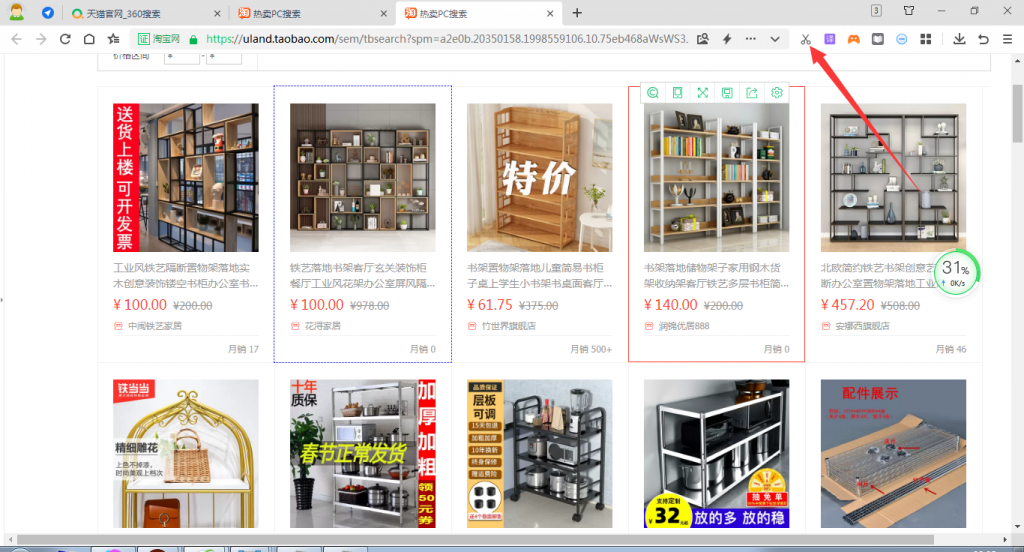Open the store link 竹世界旗舰店
The height and width of the screenshot is (552, 1024).
coord(509,326)
